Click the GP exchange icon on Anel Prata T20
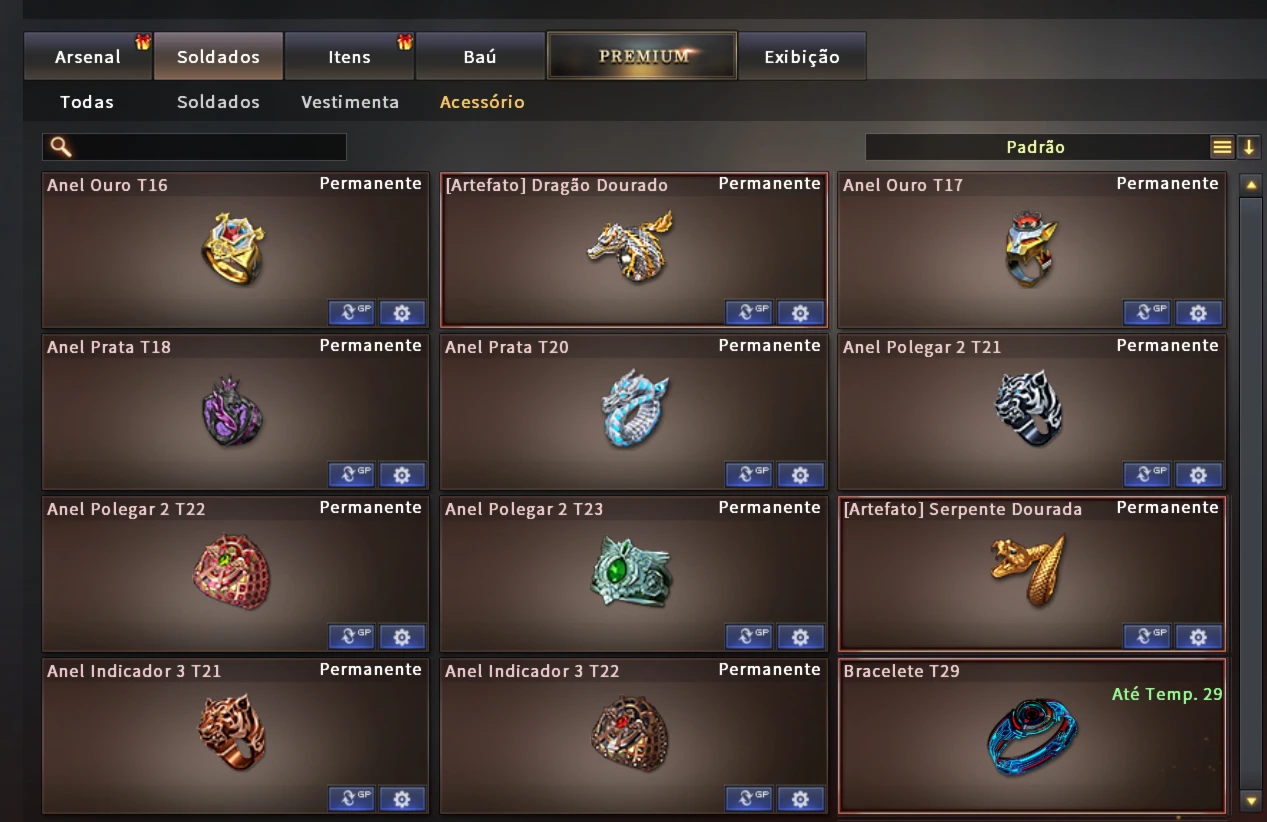Screen dimensions: 1267x822 click(x=749, y=474)
